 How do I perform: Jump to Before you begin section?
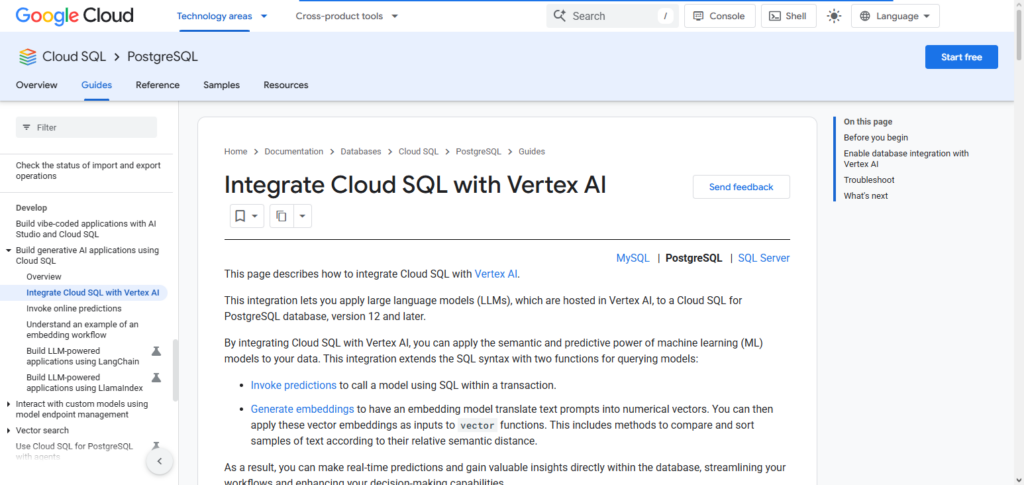pyautogui.click(x=876, y=138)
